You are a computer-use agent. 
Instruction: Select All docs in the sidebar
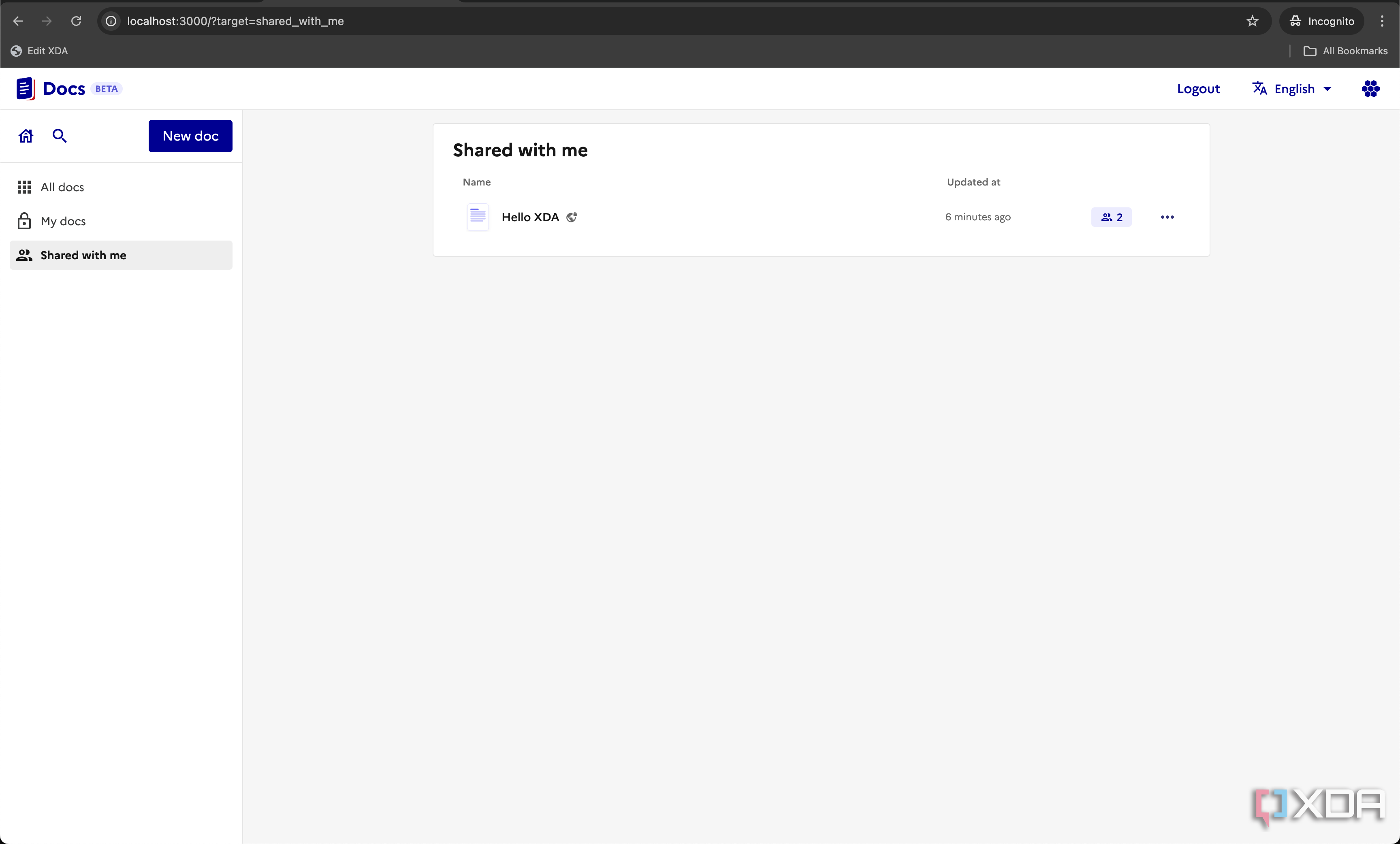pos(121,187)
